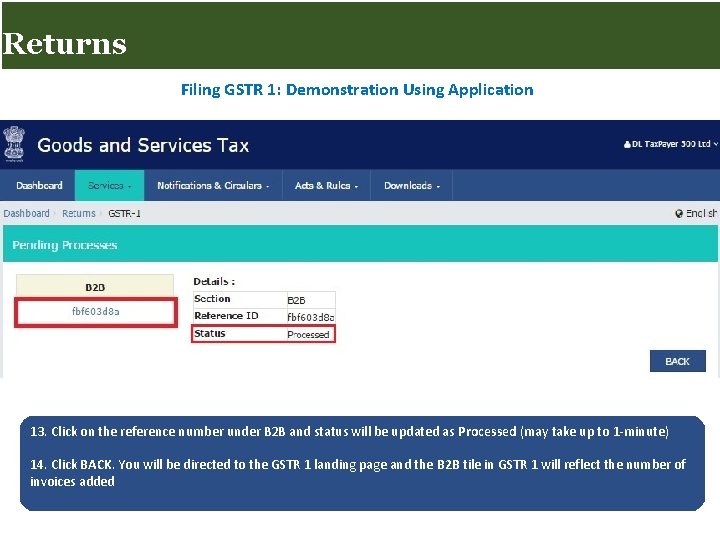The height and width of the screenshot is (540, 720).
Task: Go to the Dashboard menu item
Action: point(39,186)
